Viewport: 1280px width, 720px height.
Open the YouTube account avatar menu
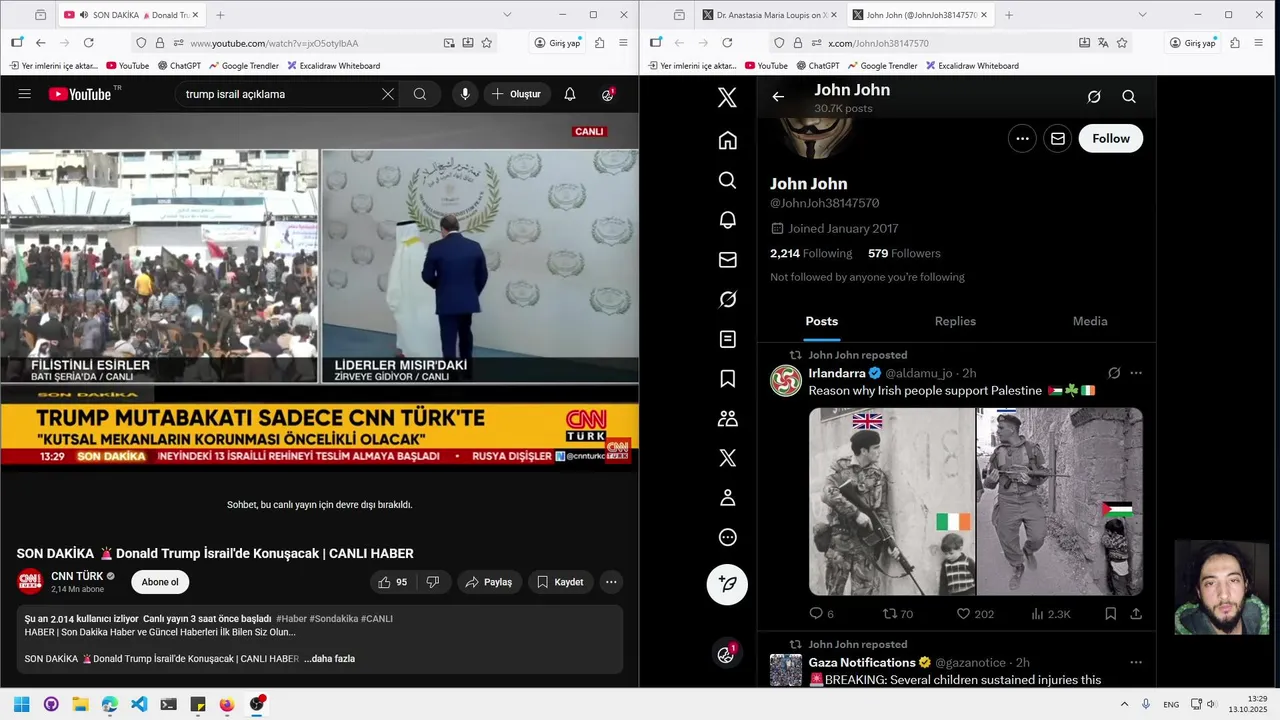pyautogui.click(x=608, y=94)
